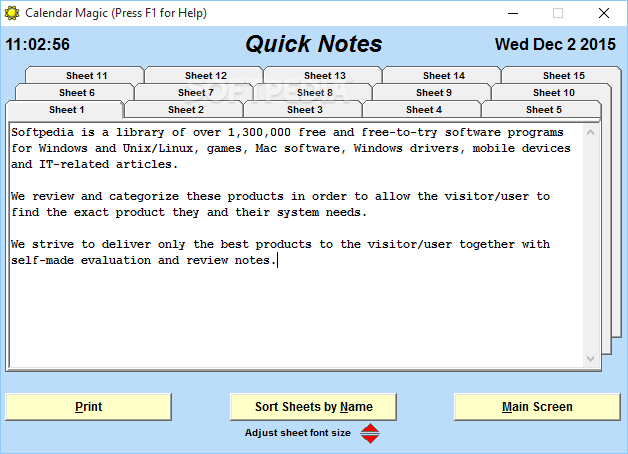Switch to the Sheet 1 tab
Screen dimensions: 628x454
(64, 110)
